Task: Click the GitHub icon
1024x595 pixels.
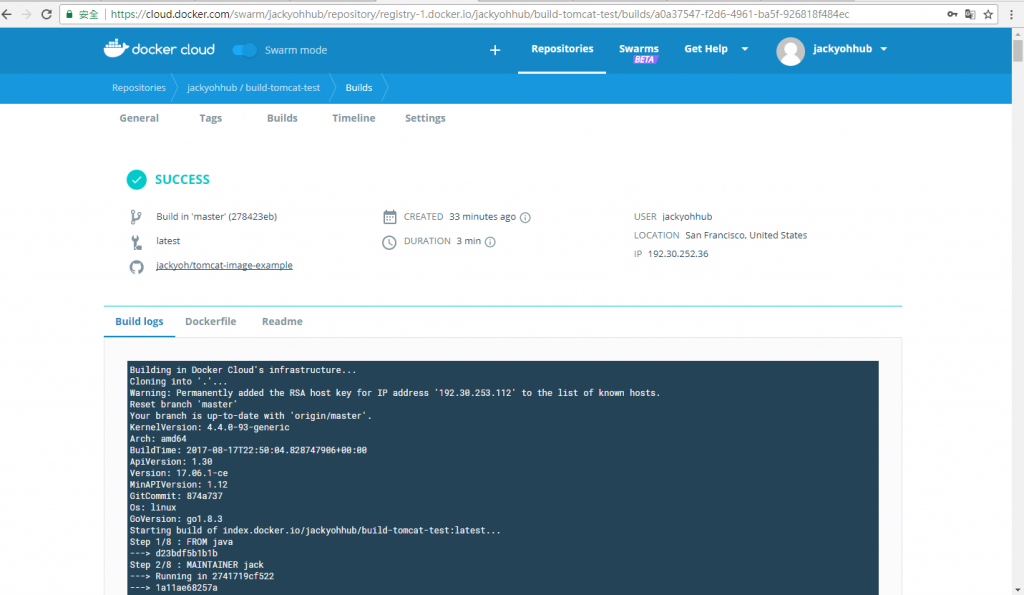Action: [136, 266]
